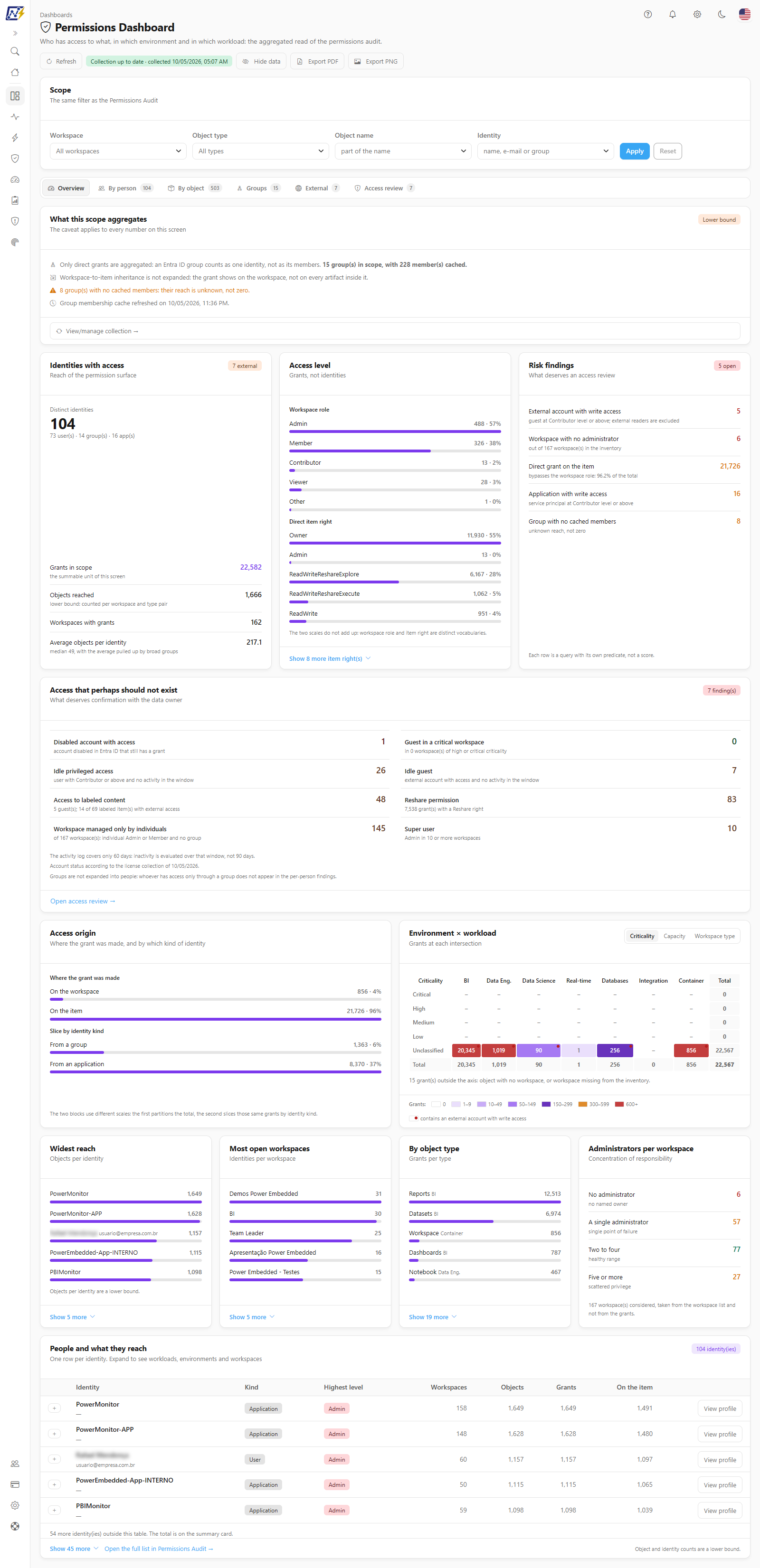
Task: Open the credit card billing sidebar icon
Action: 15,1484
